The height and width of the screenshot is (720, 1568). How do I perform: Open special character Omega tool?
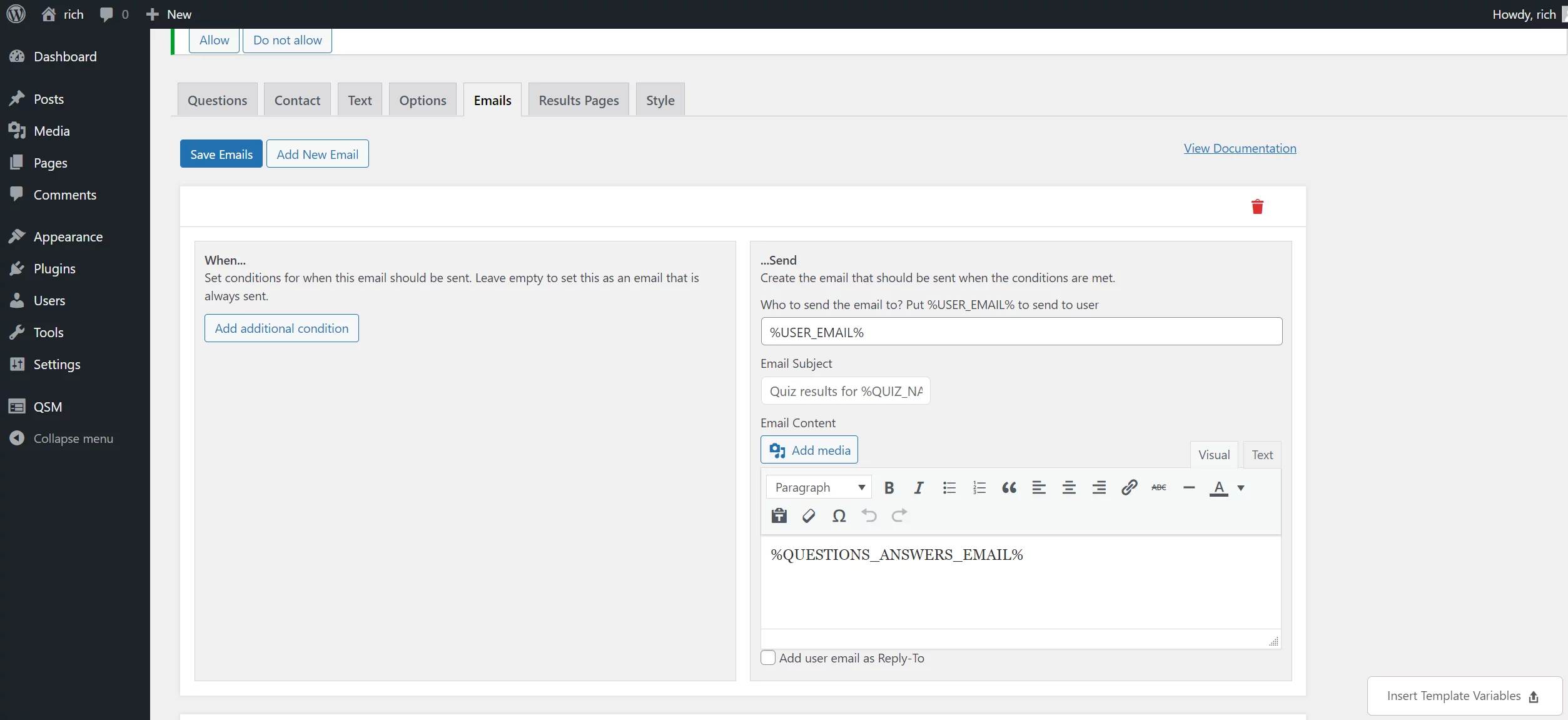pyautogui.click(x=839, y=516)
